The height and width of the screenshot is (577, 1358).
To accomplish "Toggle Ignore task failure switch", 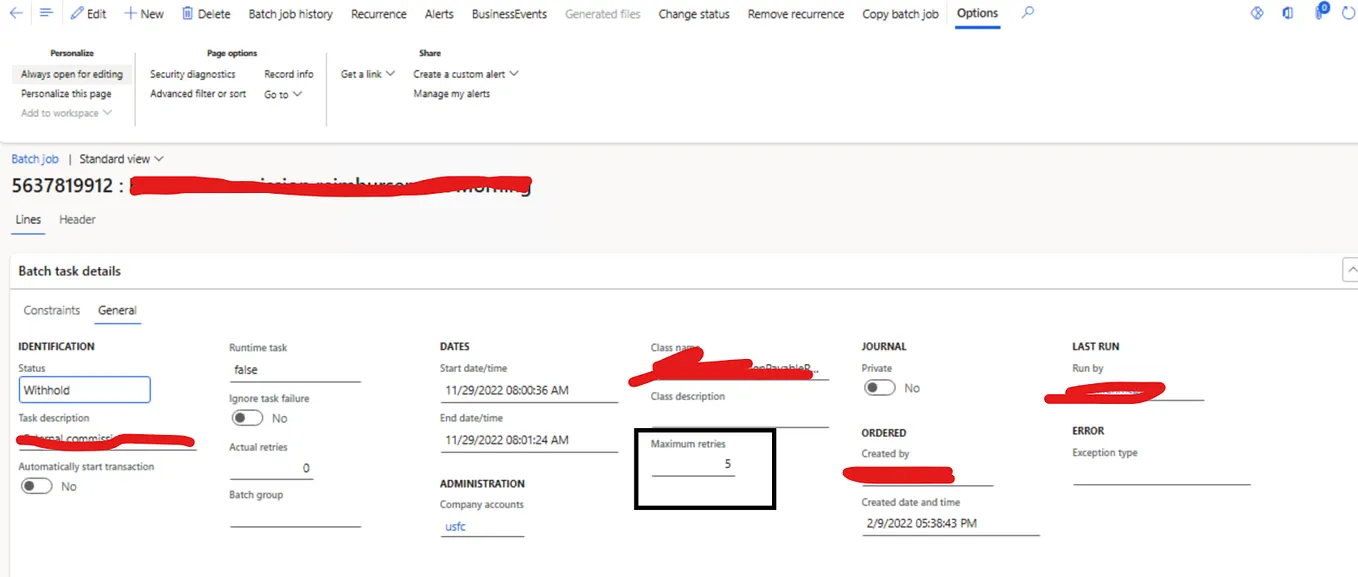I will (x=247, y=418).
